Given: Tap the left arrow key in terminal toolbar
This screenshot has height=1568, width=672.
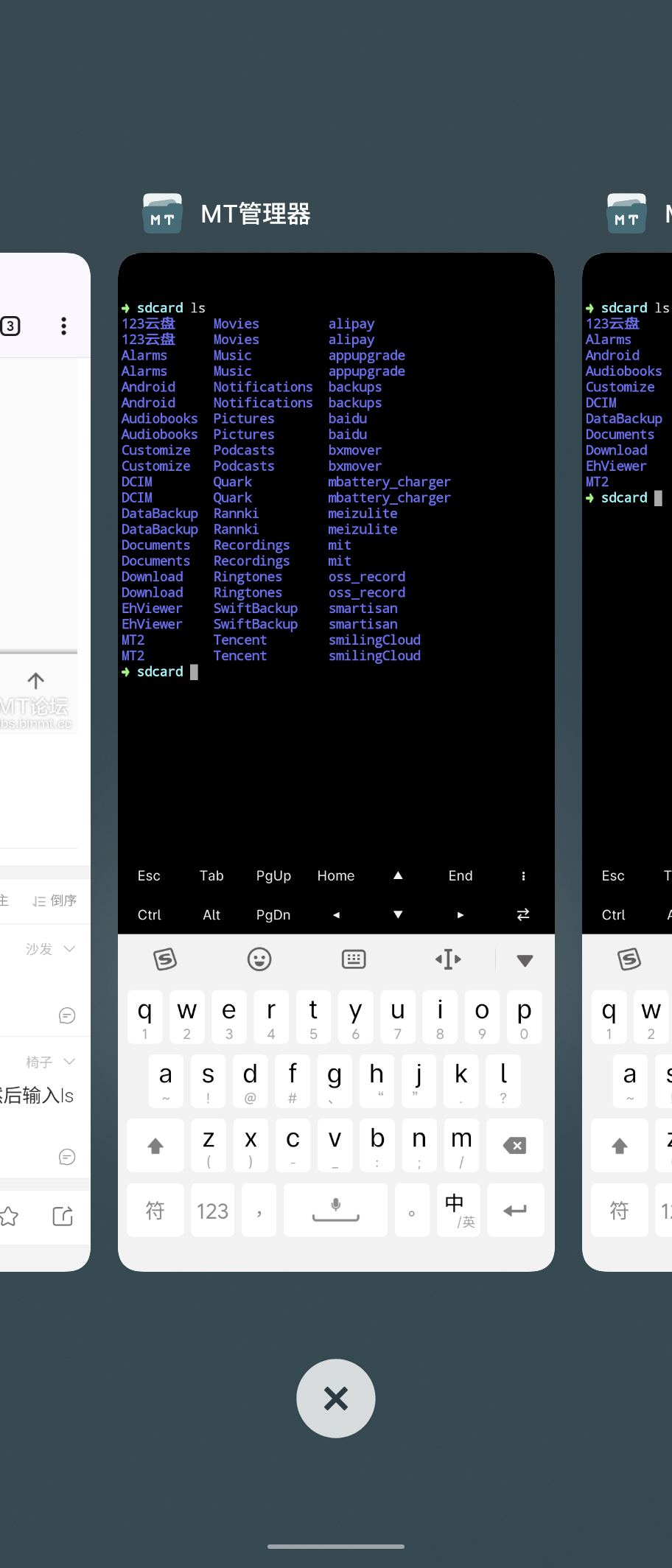Looking at the screenshot, I should point(336,914).
